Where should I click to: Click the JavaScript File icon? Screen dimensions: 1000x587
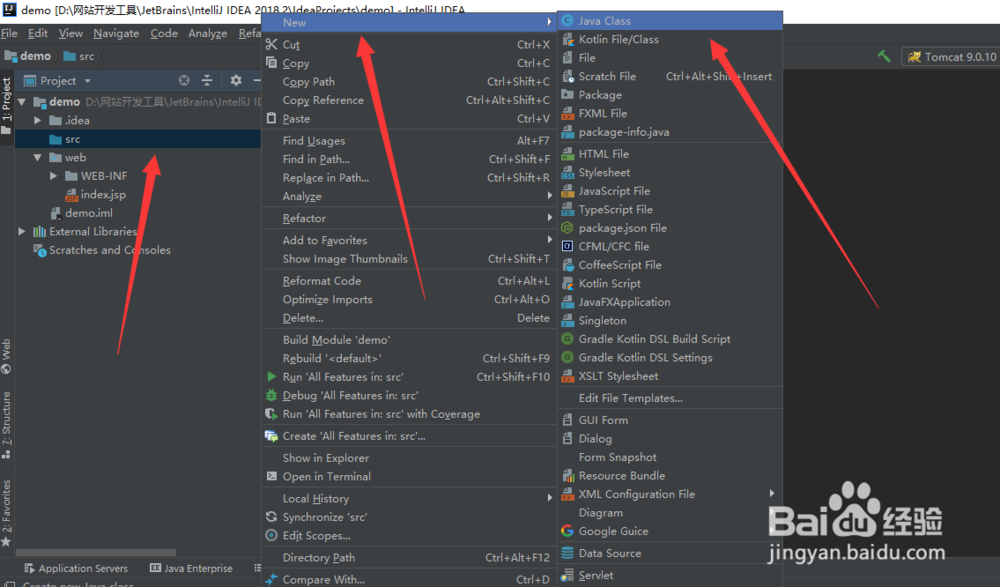567,191
